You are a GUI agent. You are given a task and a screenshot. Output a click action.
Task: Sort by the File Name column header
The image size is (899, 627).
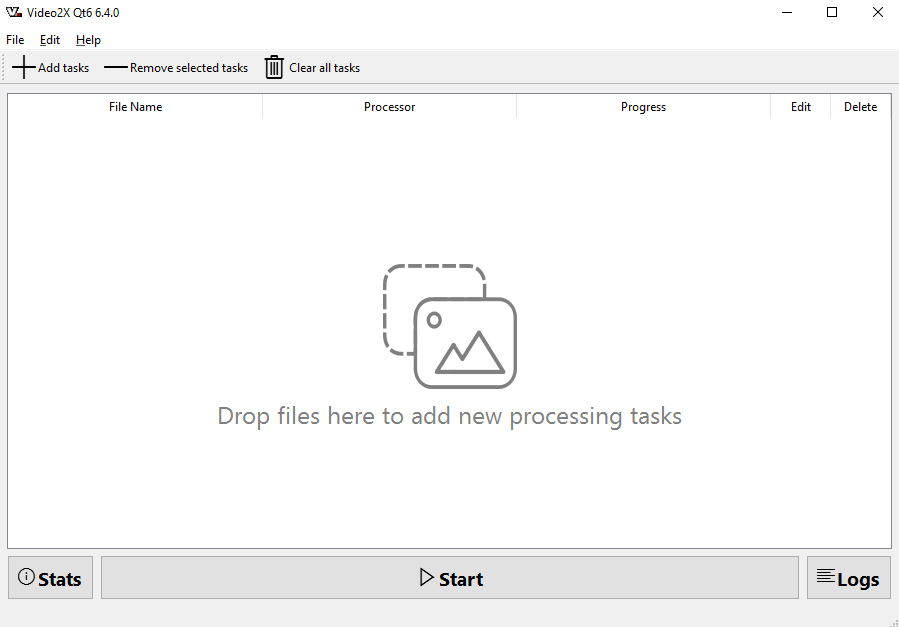[135, 107]
